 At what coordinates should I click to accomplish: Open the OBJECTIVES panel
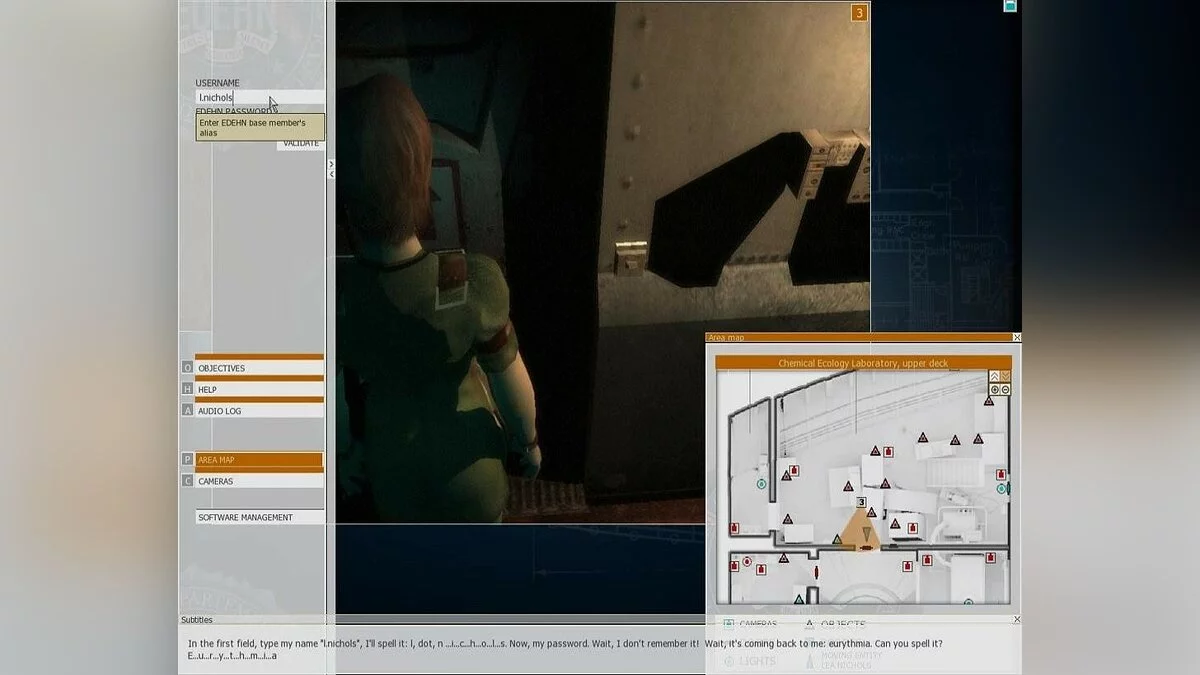(259, 368)
